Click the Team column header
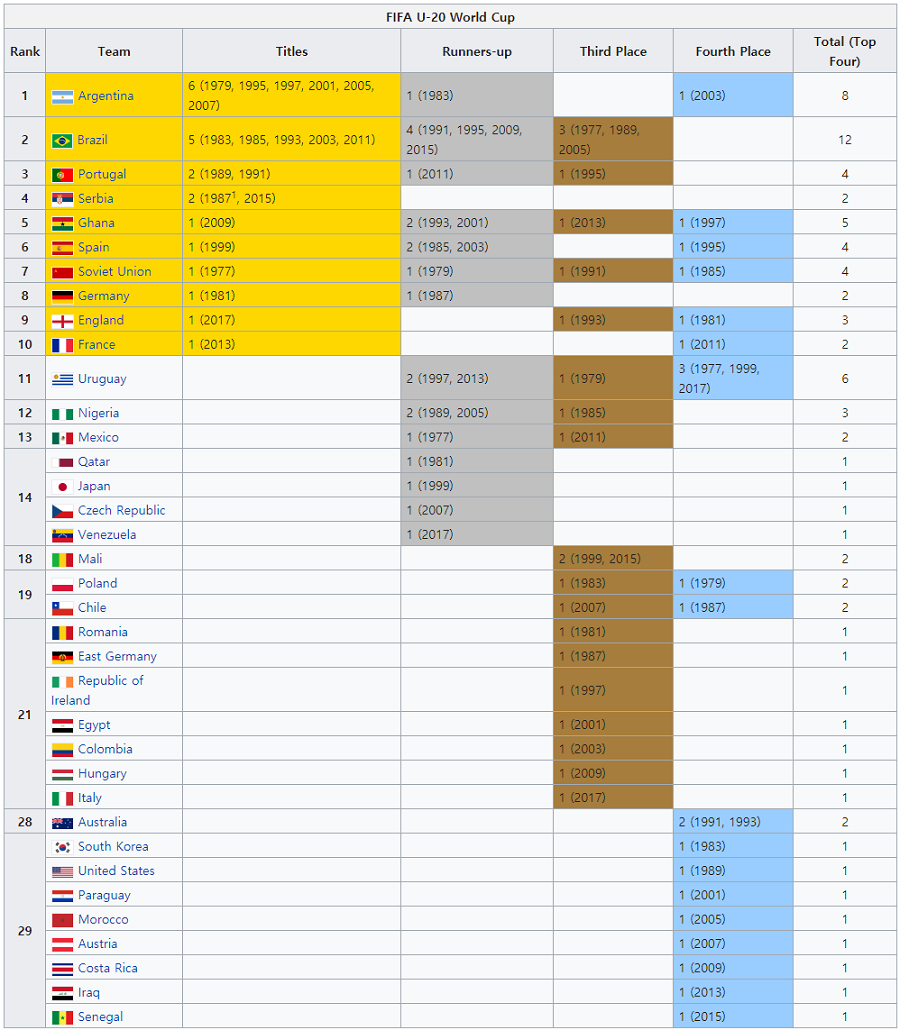 point(114,51)
